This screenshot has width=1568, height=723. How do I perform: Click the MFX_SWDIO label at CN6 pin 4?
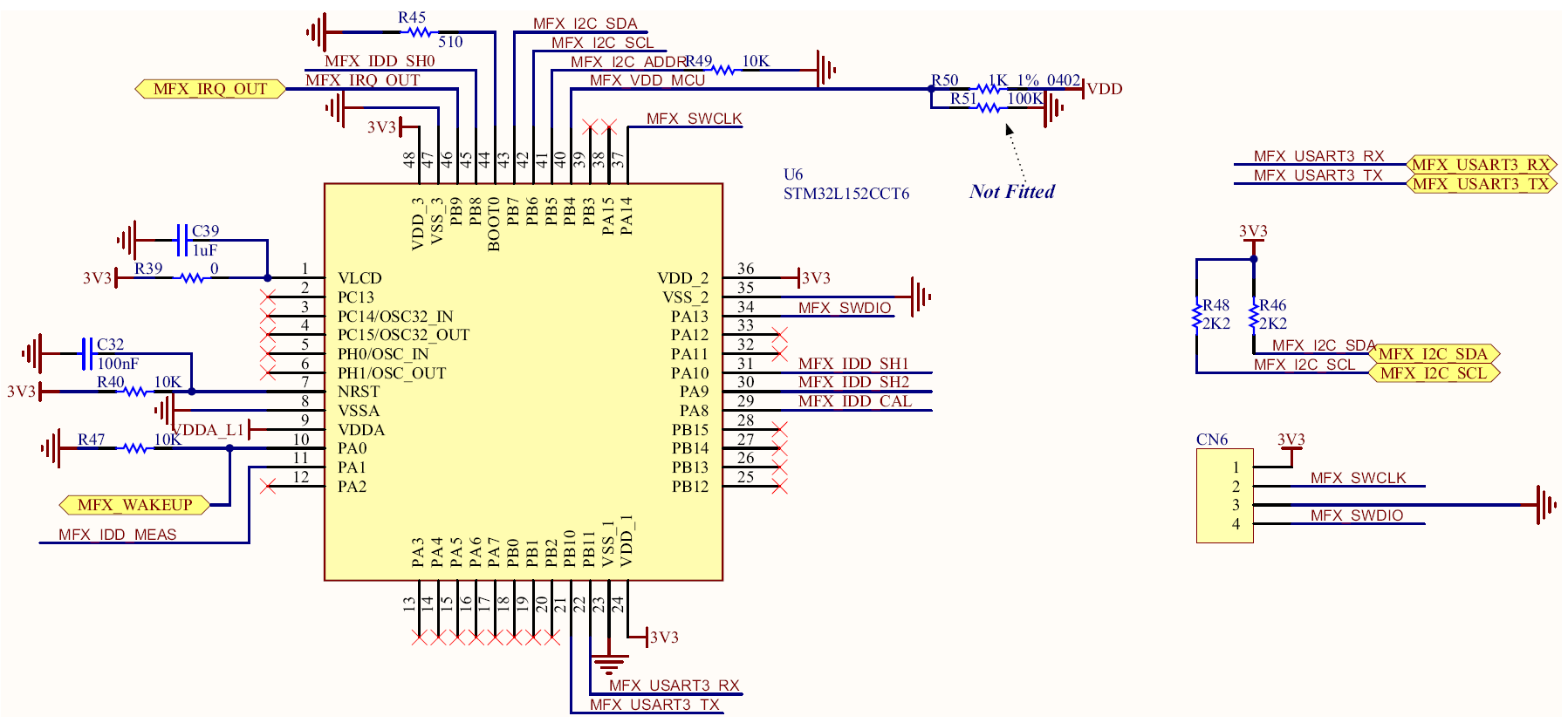[1357, 515]
